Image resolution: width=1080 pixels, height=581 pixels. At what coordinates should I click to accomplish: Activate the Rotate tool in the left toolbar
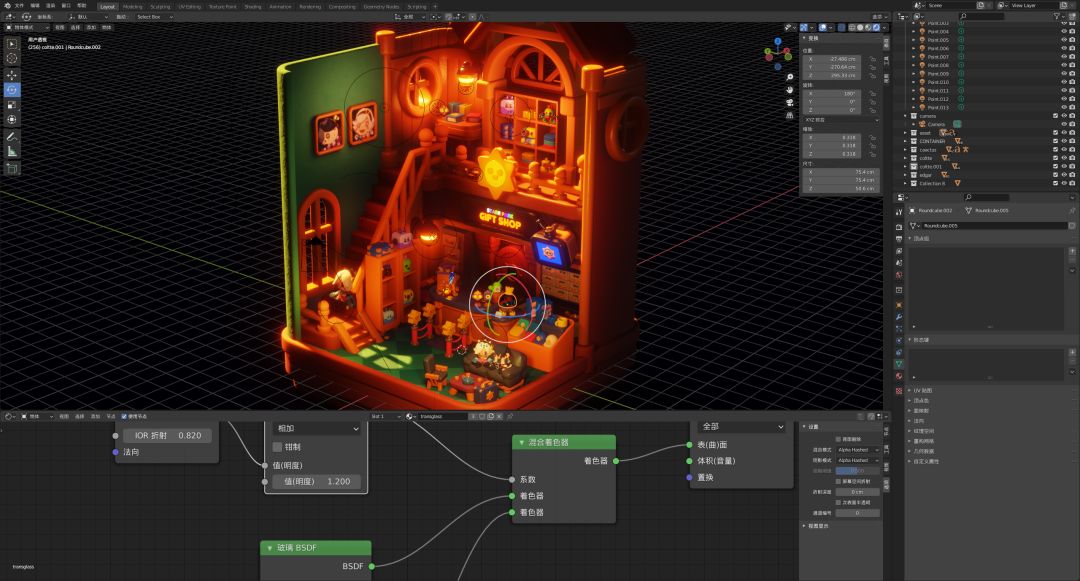[12, 89]
